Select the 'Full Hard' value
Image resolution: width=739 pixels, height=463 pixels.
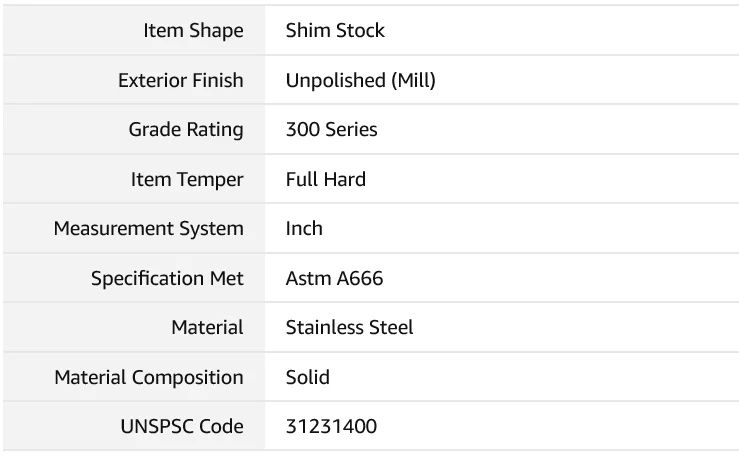(x=326, y=180)
